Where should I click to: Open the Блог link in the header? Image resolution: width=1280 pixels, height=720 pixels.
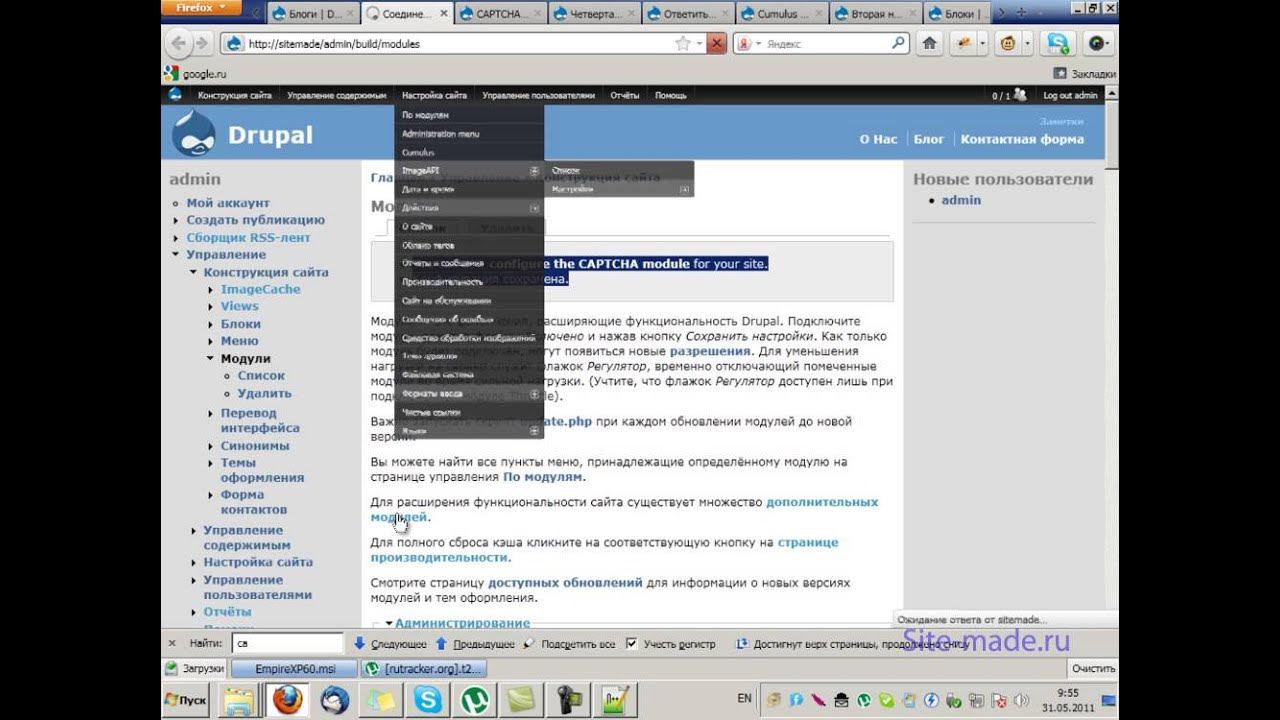[x=929, y=139]
